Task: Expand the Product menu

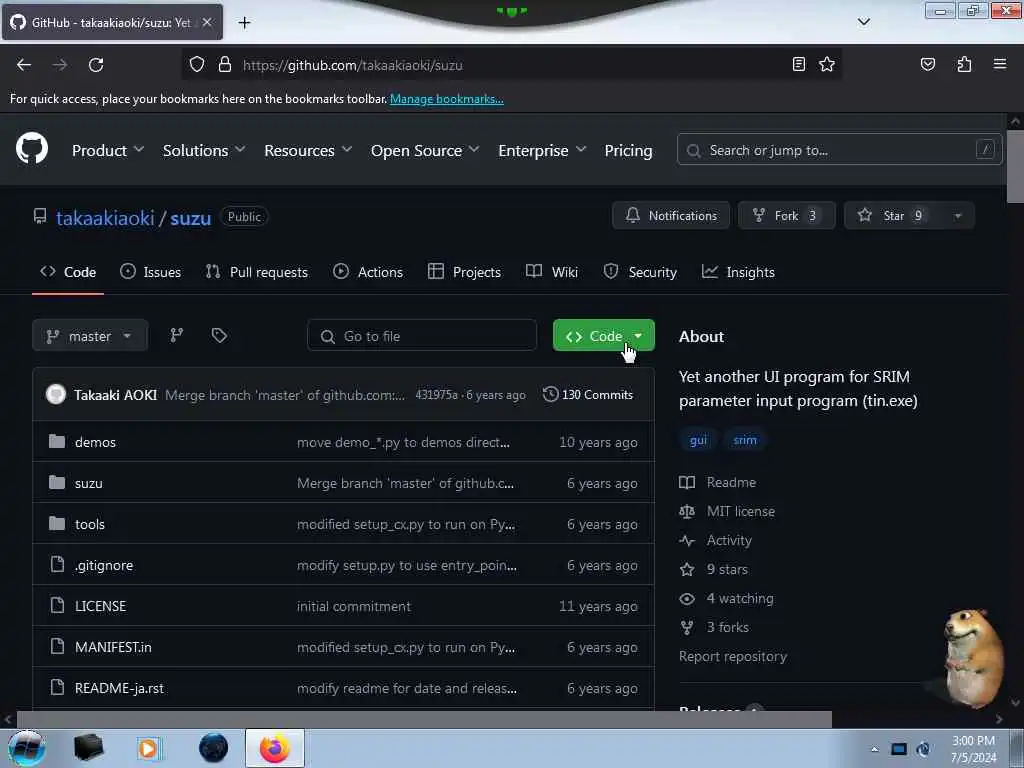Action: tap(108, 150)
